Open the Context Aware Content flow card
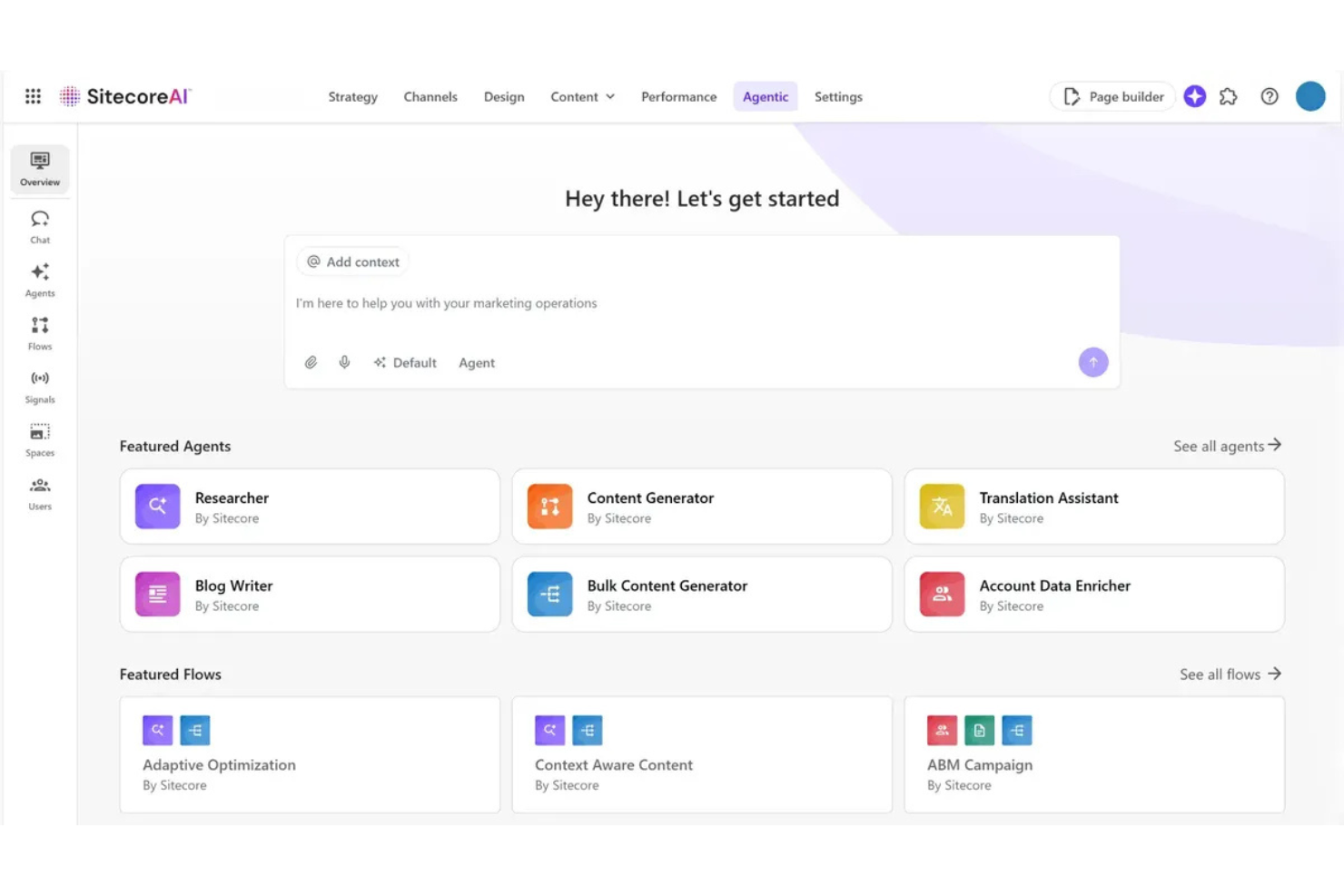Viewport: 1344px width, 896px height. point(702,755)
